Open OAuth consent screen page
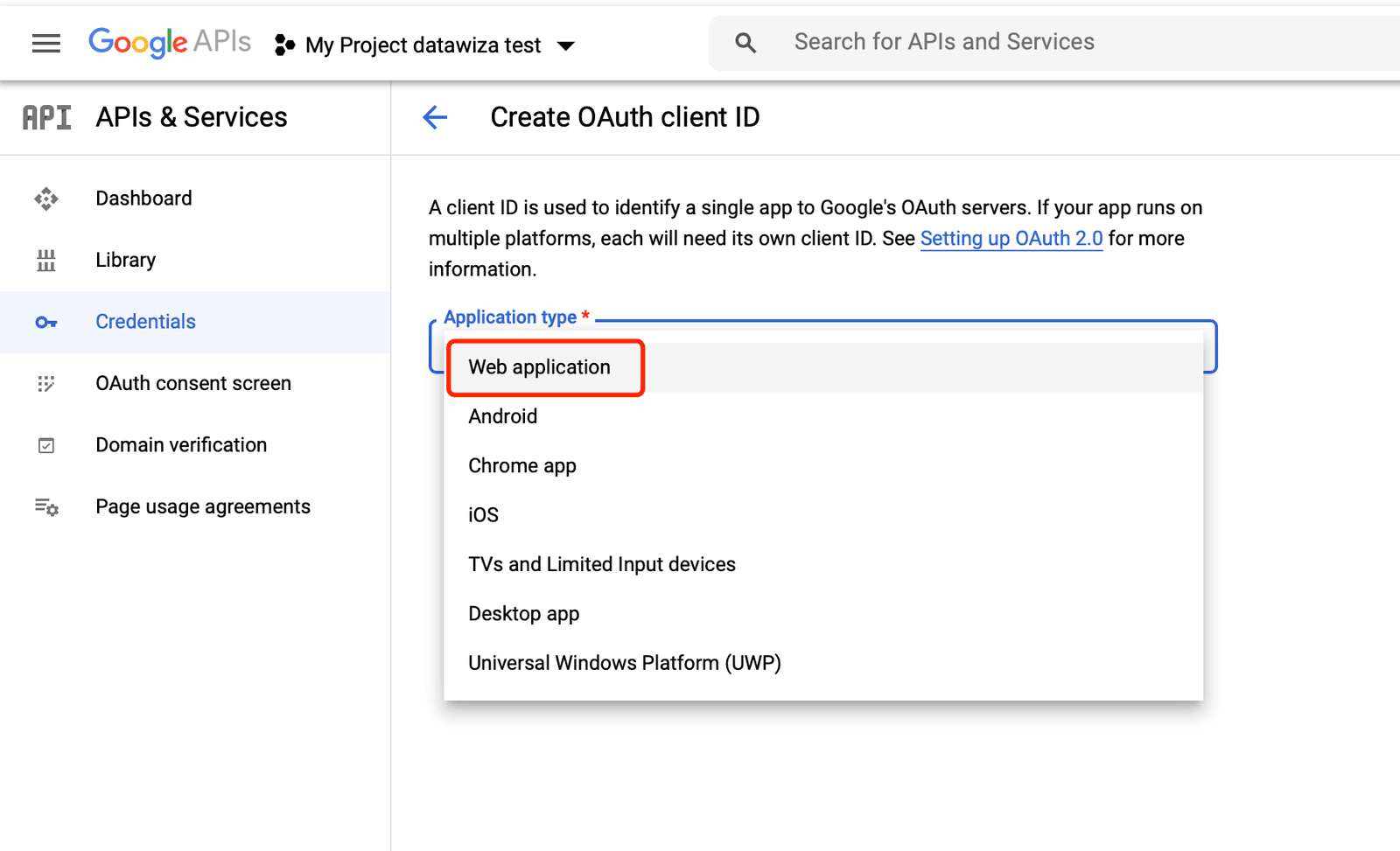Screen dimensions: 1400x851 pos(195,383)
